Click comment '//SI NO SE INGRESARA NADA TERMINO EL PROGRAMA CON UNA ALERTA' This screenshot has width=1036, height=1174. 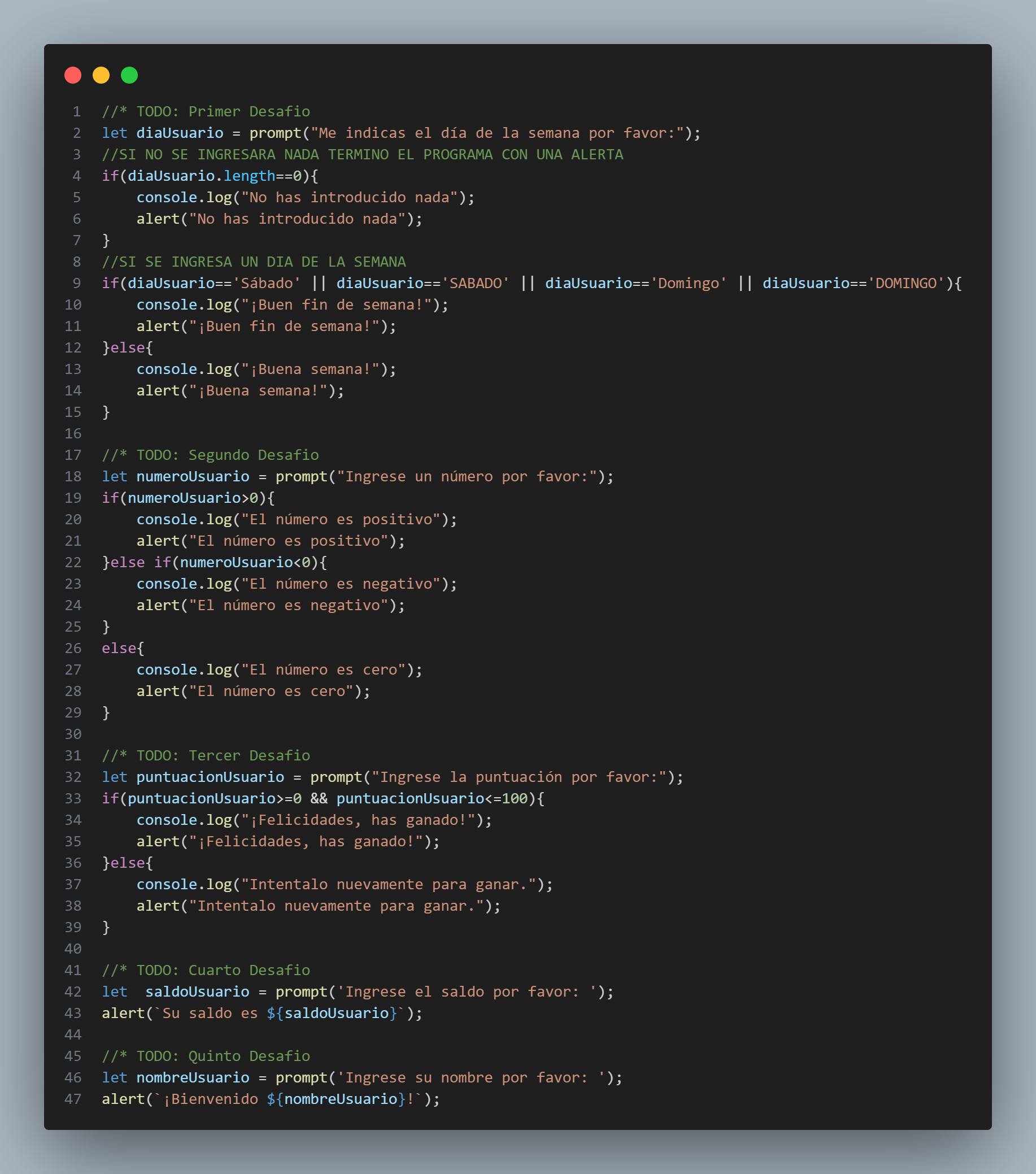362,154
